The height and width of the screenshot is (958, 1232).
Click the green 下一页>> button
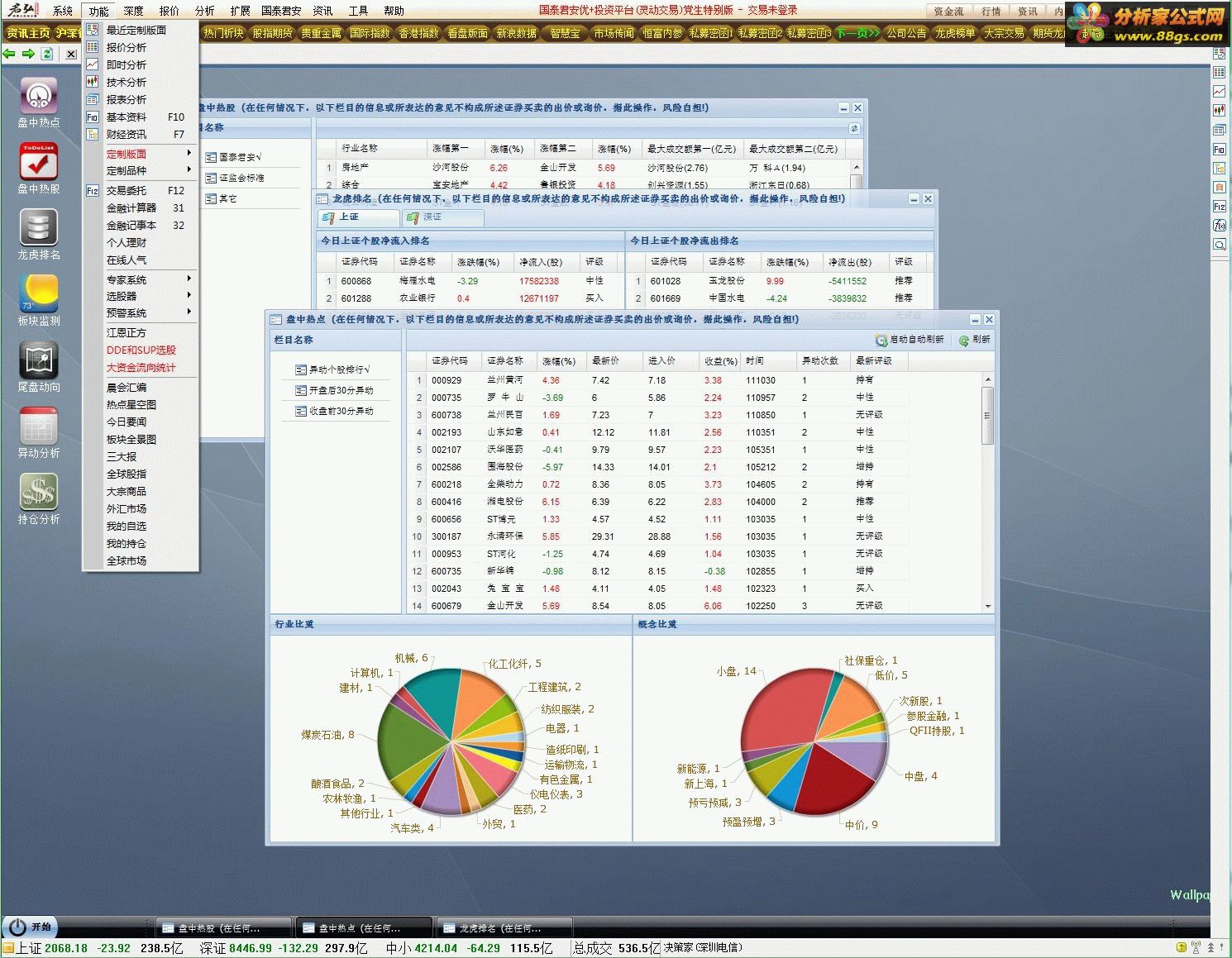(x=857, y=33)
